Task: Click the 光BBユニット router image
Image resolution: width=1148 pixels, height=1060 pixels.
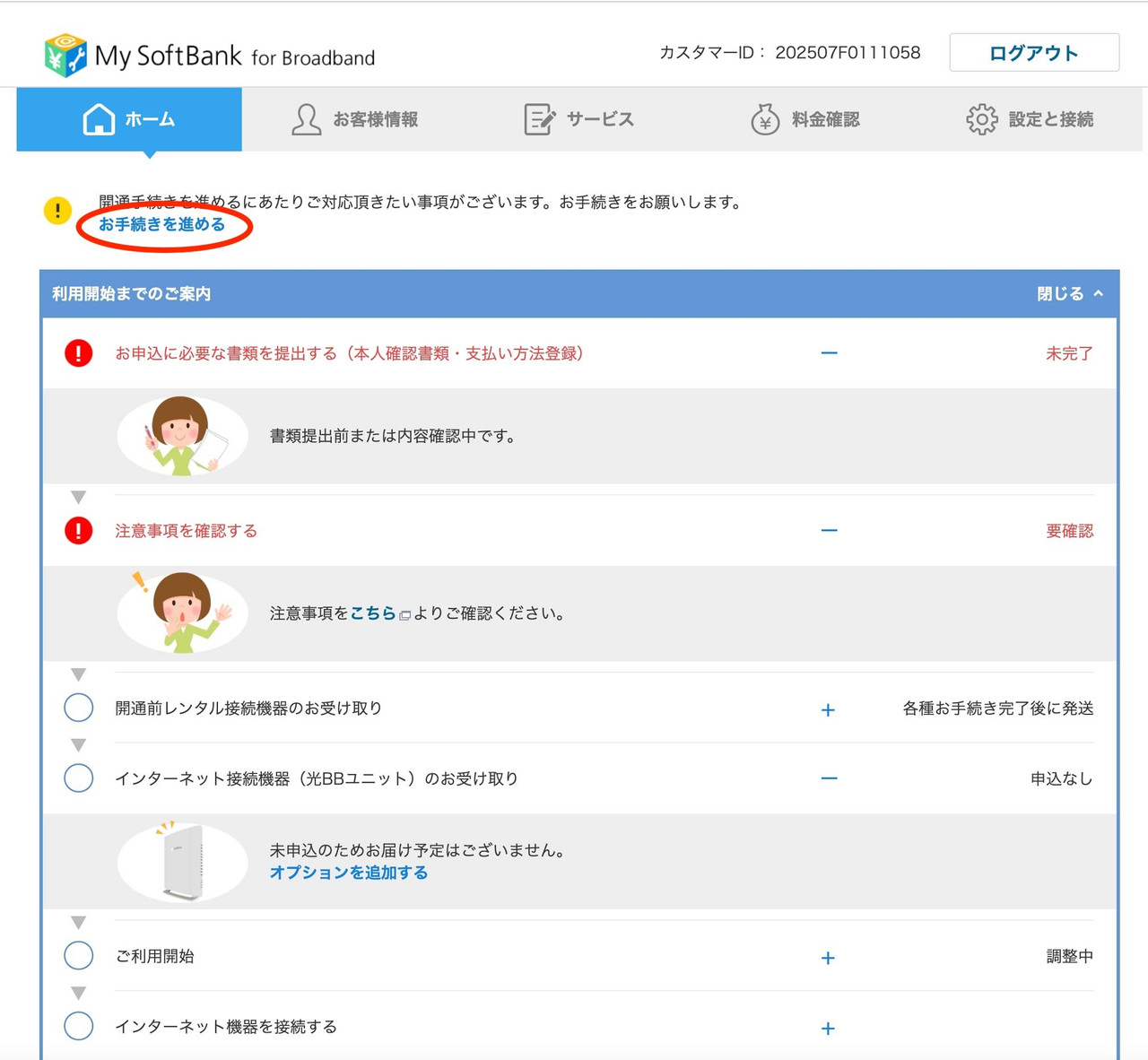Action: click(183, 862)
